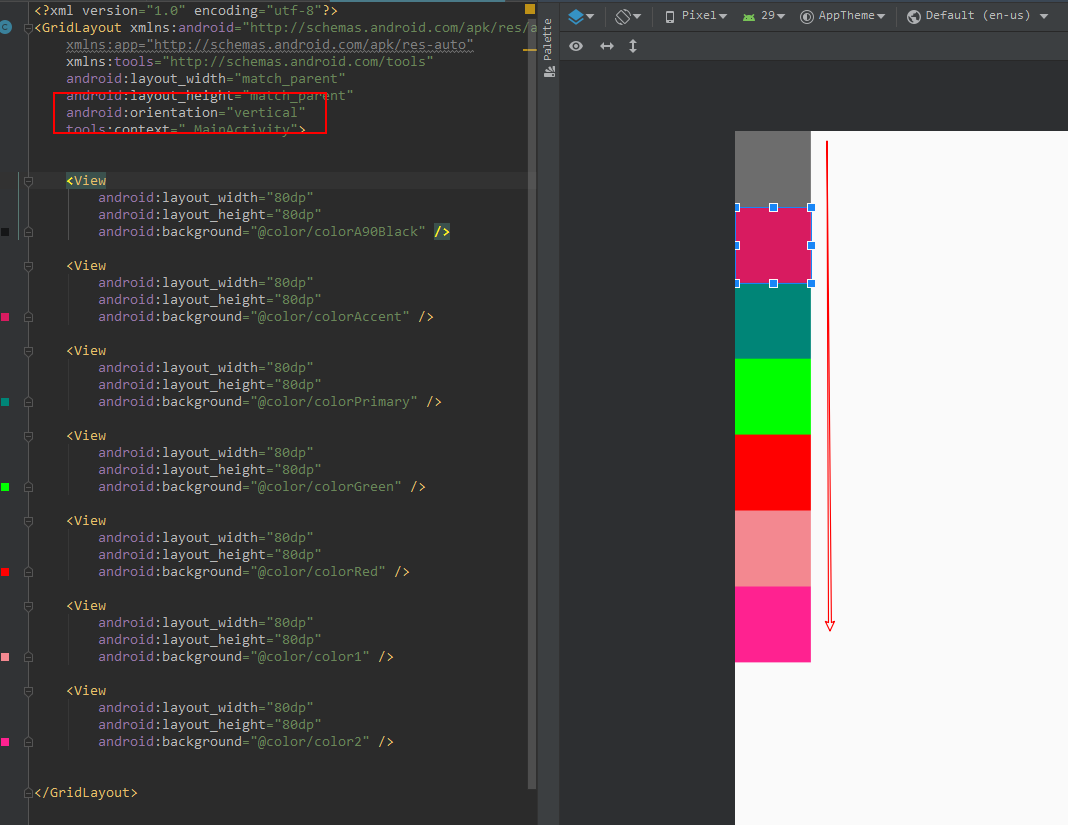The image size is (1068, 825).
Task: Select the bright green view in preview
Action: tap(772, 396)
